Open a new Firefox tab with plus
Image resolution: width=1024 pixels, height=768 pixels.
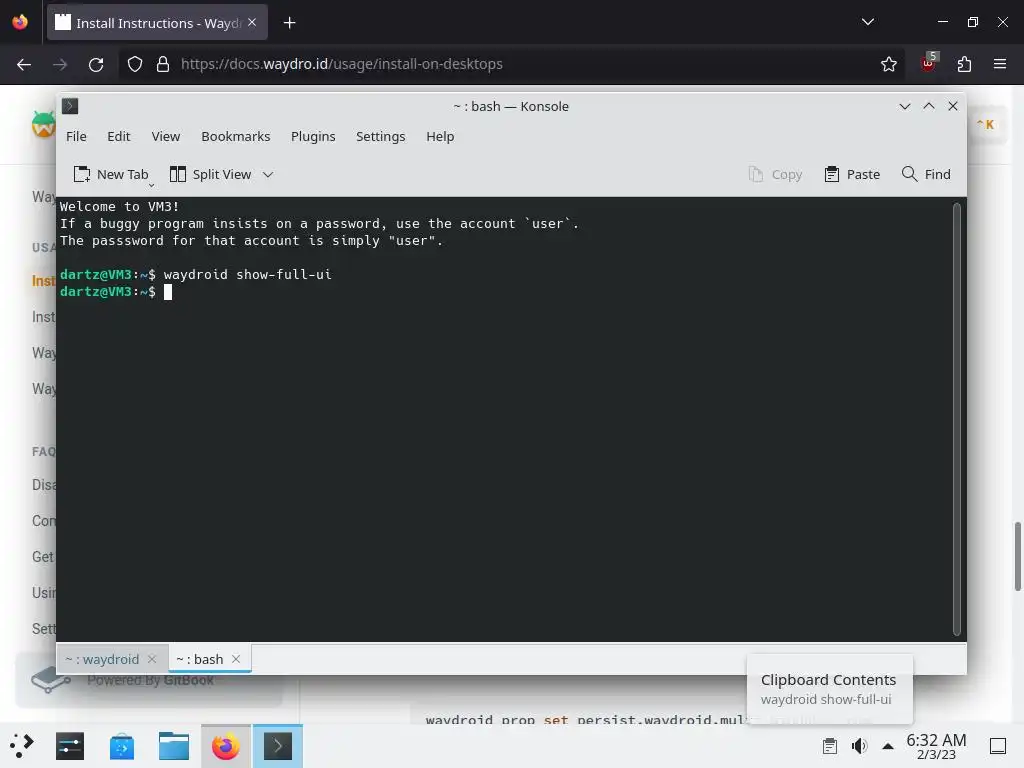pos(289,23)
